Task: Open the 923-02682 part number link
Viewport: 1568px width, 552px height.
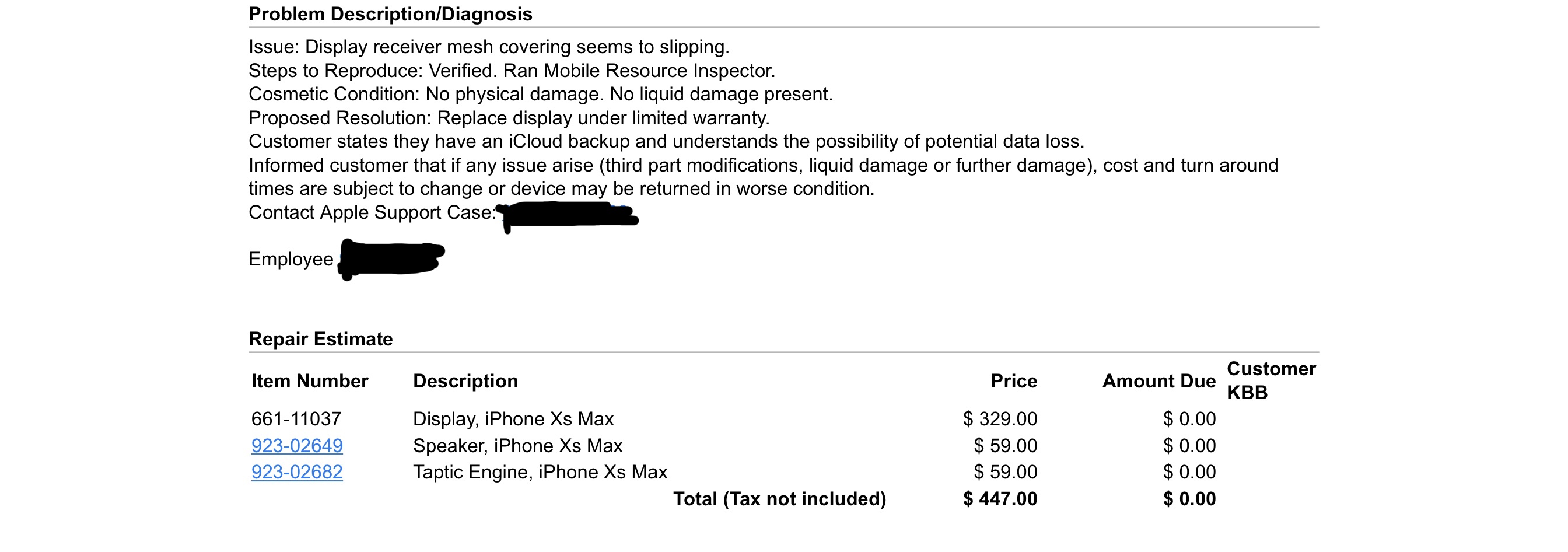Action: [x=297, y=471]
